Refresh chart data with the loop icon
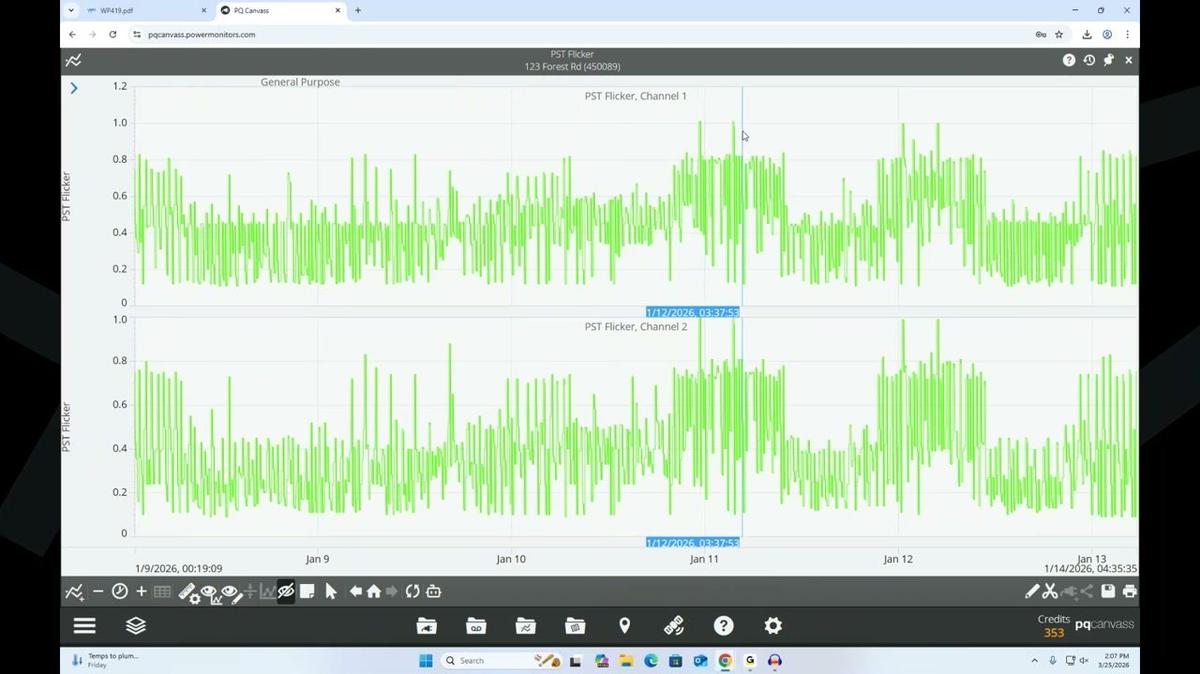The width and height of the screenshot is (1200, 674). coord(412,591)
